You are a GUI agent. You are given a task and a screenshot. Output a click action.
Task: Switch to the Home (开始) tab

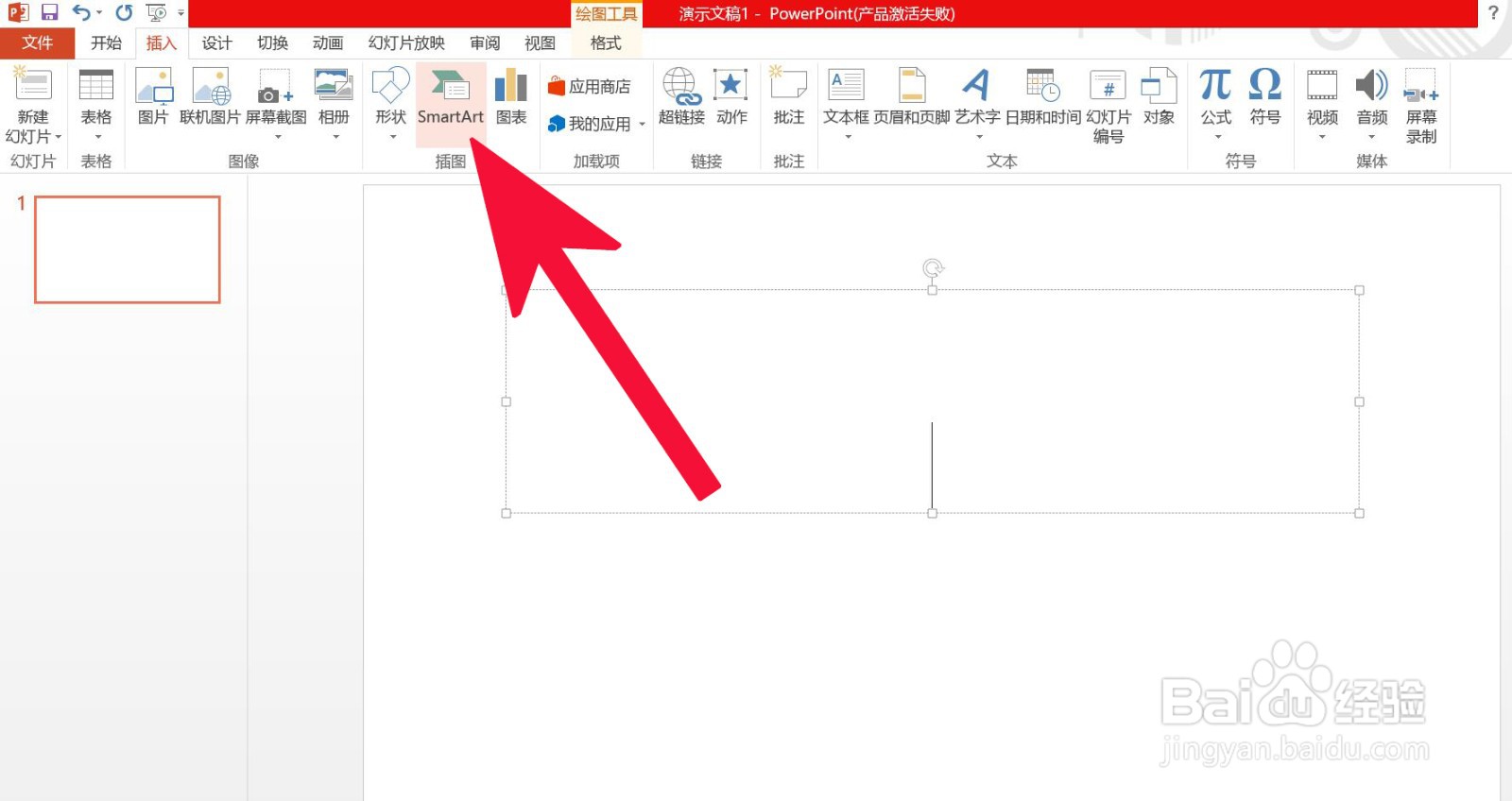tap(106, 43)
